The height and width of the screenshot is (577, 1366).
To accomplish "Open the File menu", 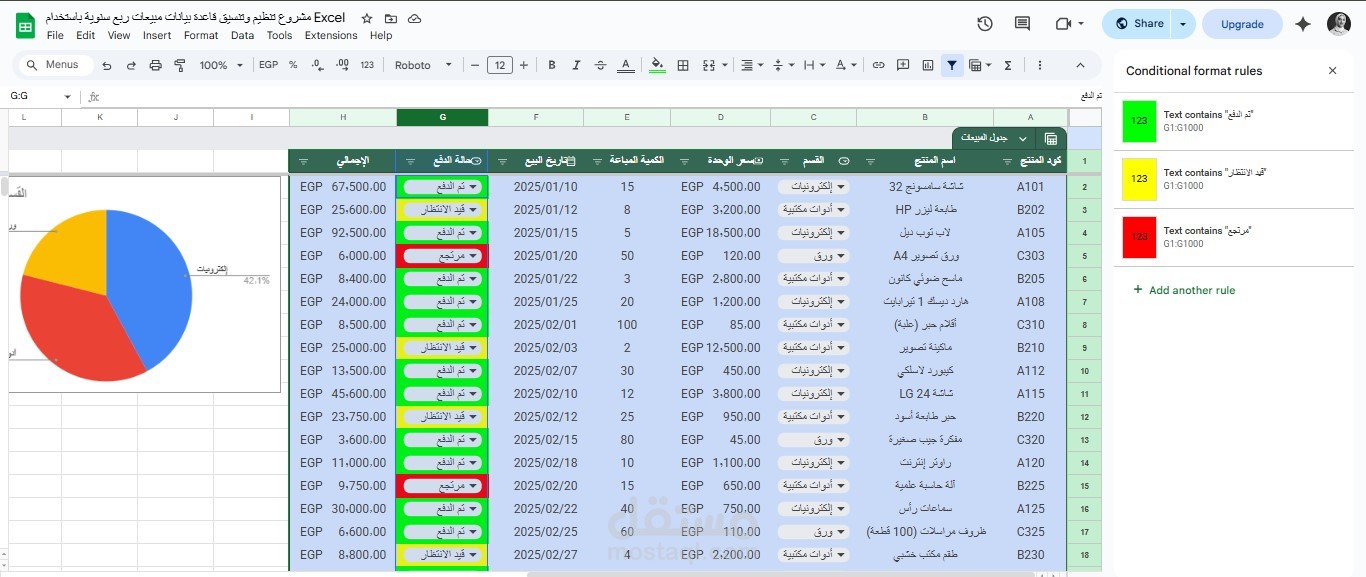I will click(x=55, y=35).
